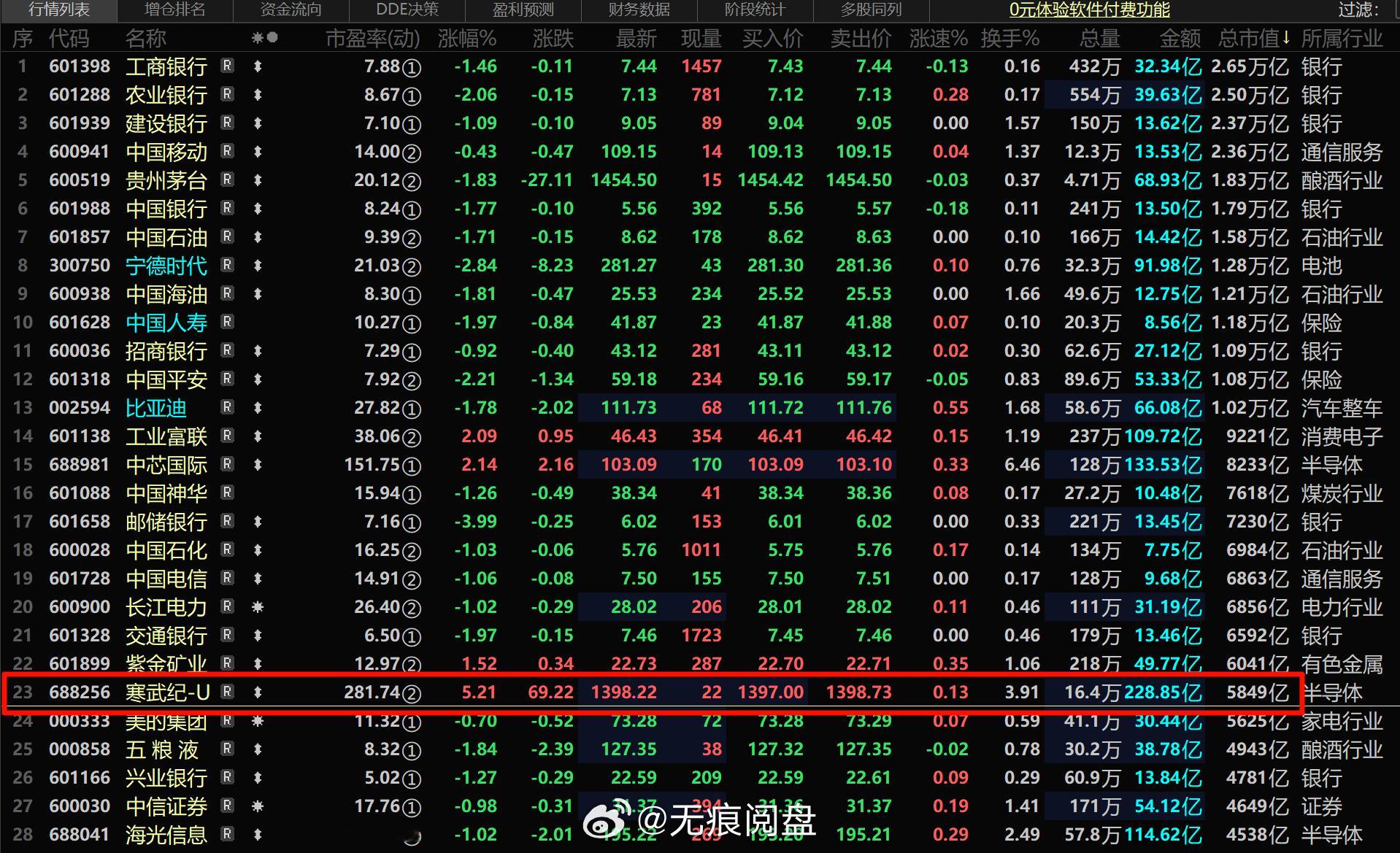
Task: Sort by the 最新 price column header
Action: tap(636, 38)
